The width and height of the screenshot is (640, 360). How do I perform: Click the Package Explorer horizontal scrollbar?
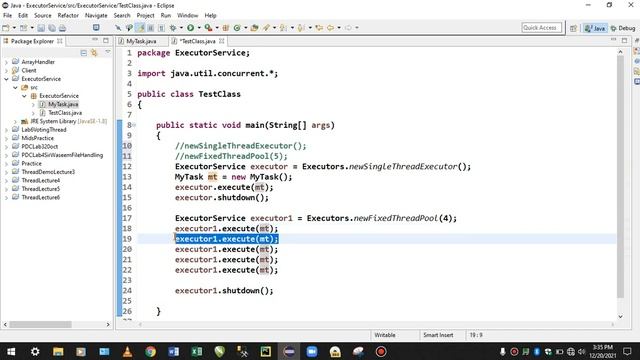[x=40, y=324]
